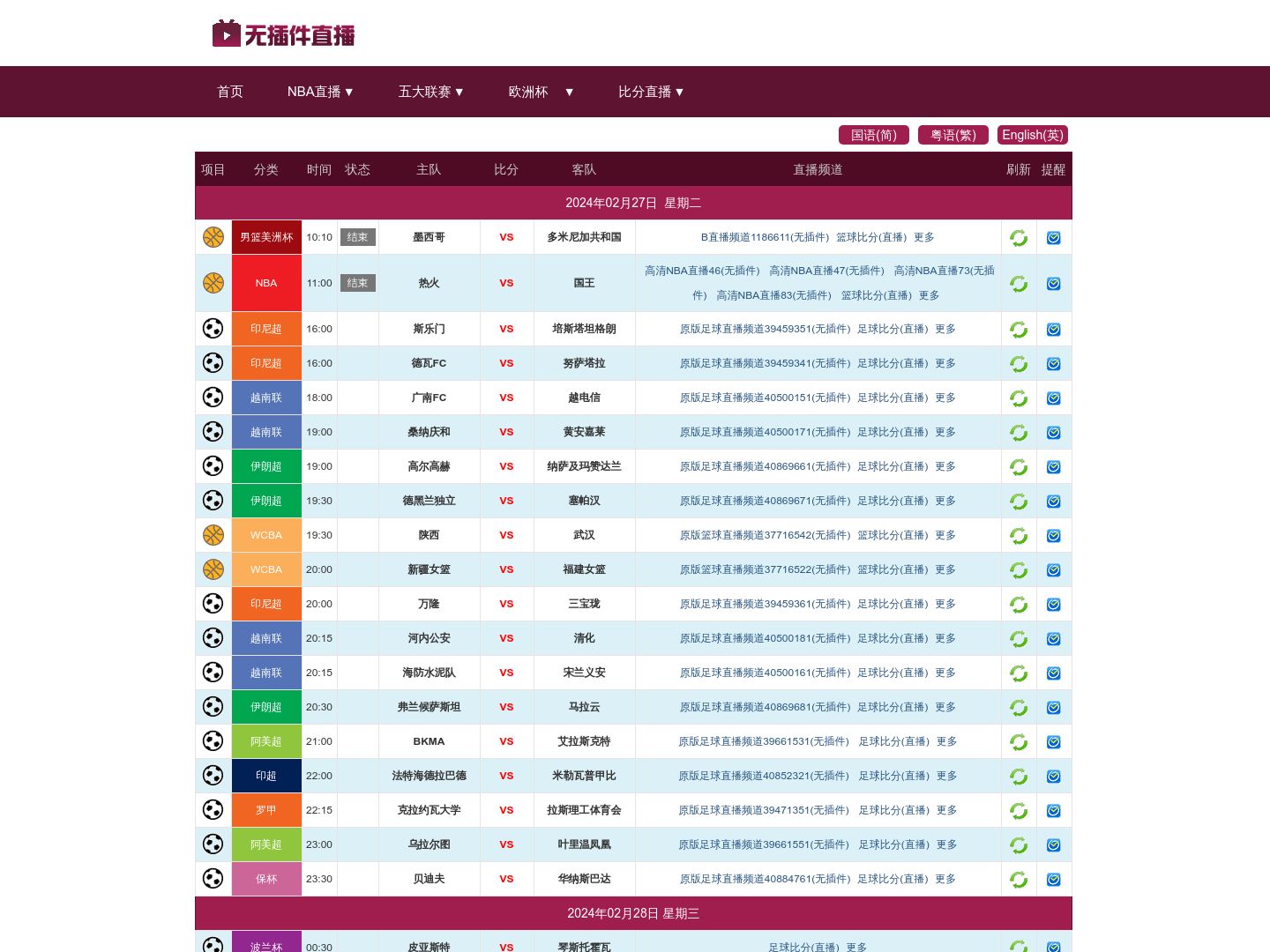
Task: Click basketball icon for NBA 热火 row
Action: click(213, 283)
